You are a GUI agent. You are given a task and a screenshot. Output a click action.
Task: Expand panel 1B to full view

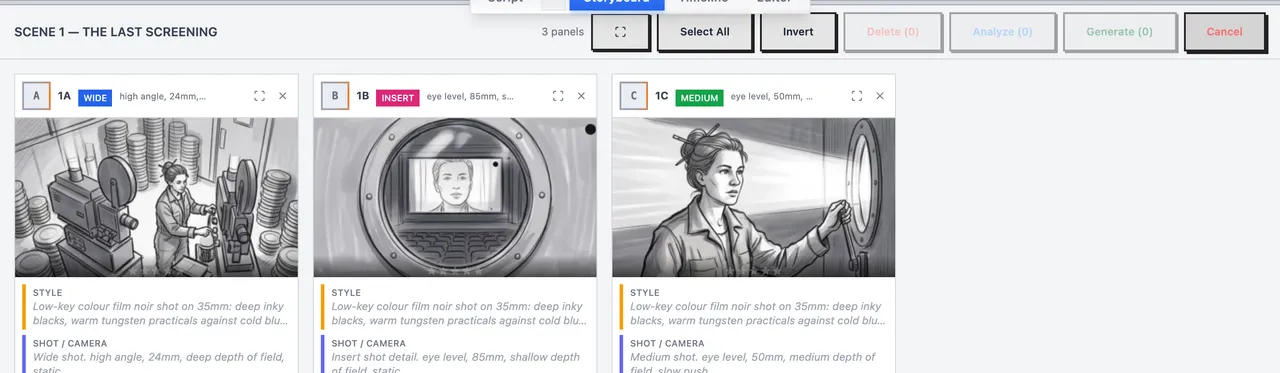pyautogui.click(x=558, y=96)
